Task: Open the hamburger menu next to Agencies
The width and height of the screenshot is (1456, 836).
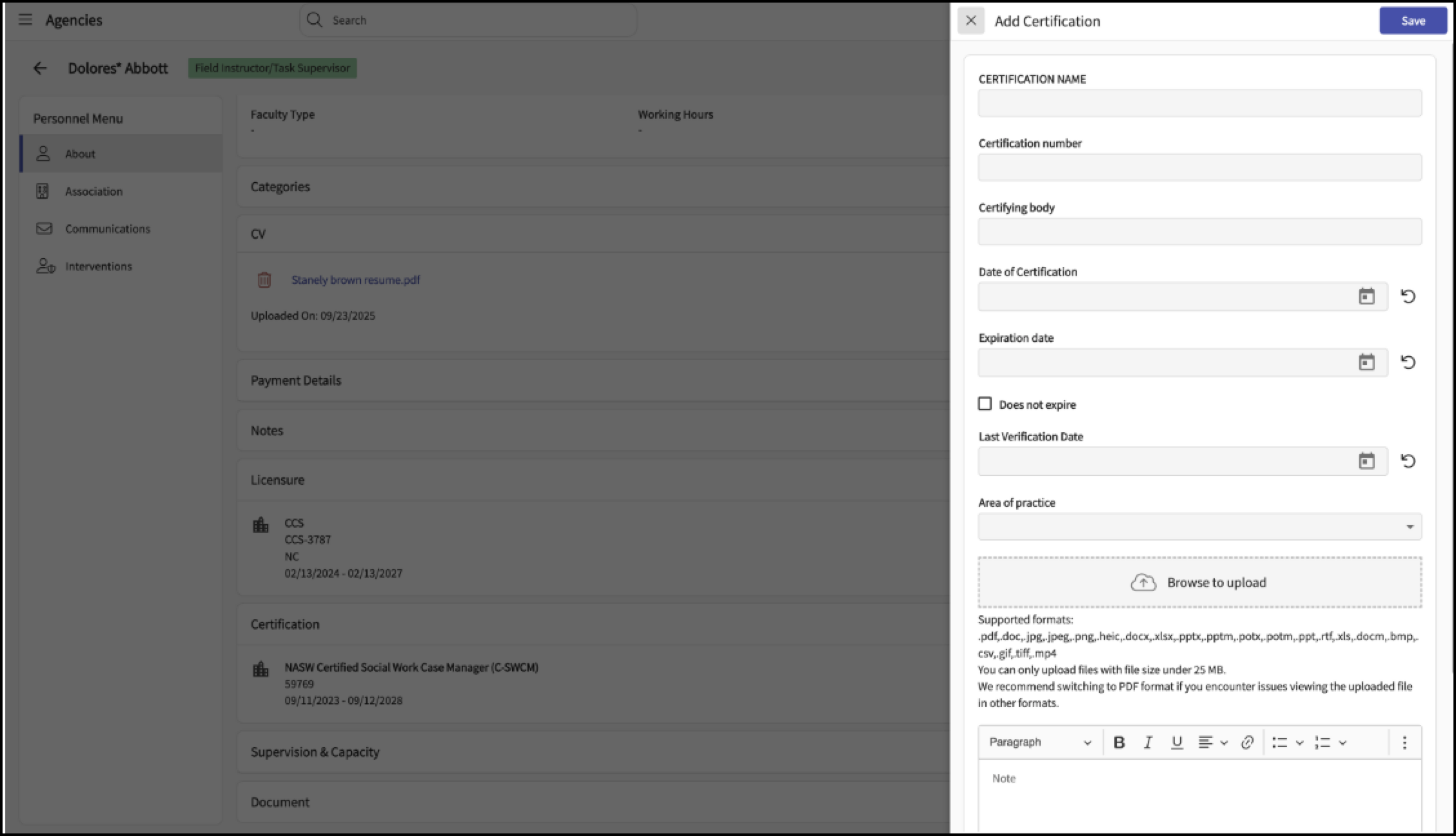Action: [25, 19]
